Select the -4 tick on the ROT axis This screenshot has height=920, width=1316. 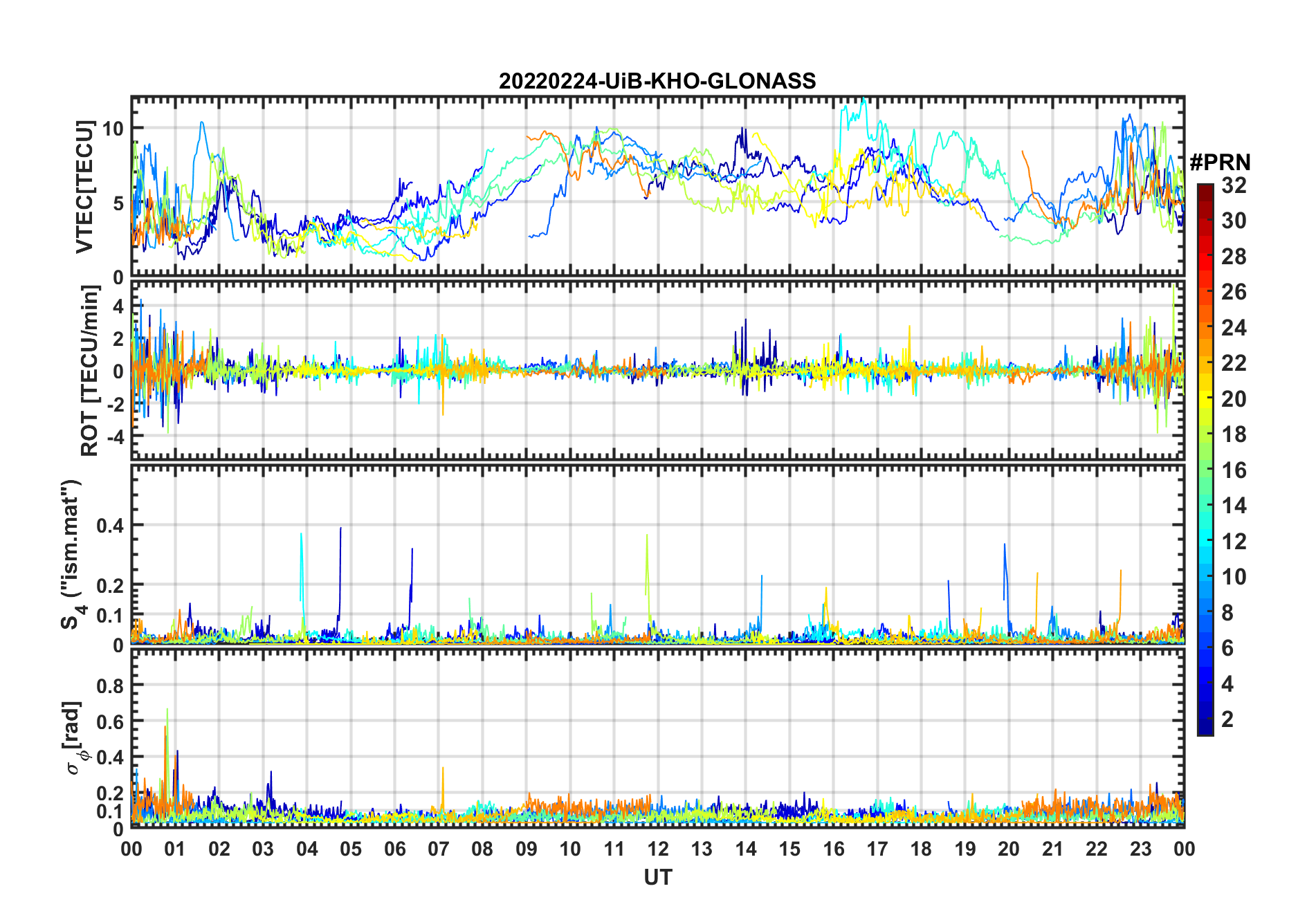click(115, 436)
